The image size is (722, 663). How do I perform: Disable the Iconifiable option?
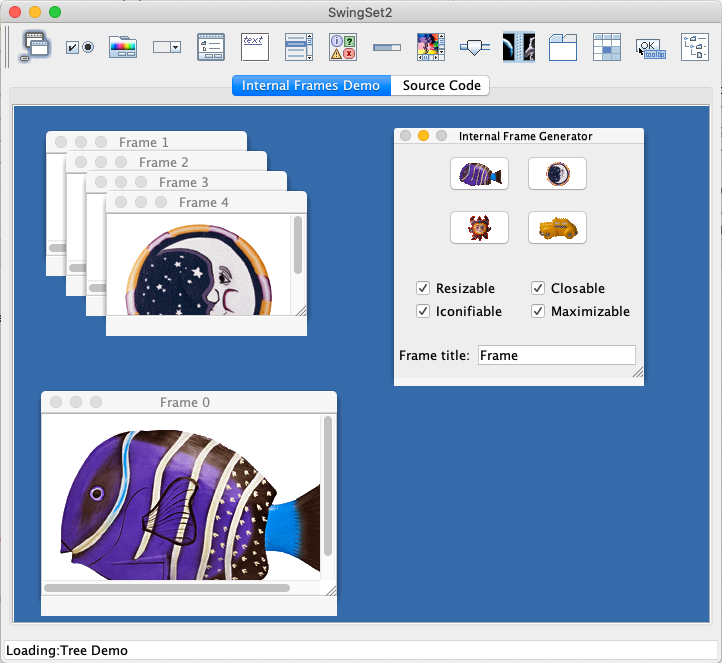(x=423, y=312)
